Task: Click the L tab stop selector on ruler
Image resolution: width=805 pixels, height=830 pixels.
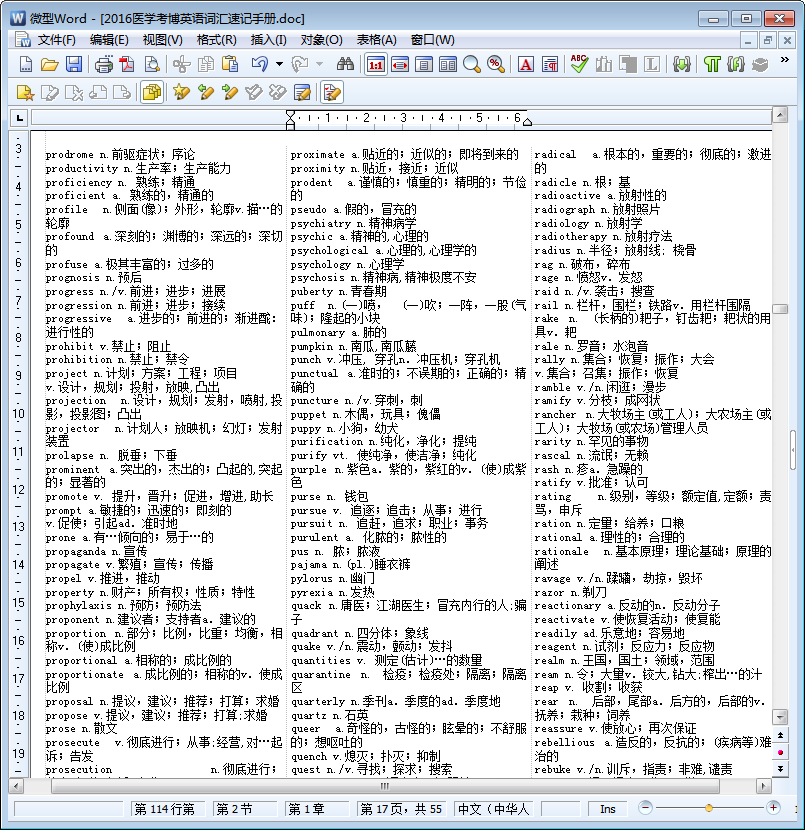Action: pyautogui.click(x=20, y=118)
